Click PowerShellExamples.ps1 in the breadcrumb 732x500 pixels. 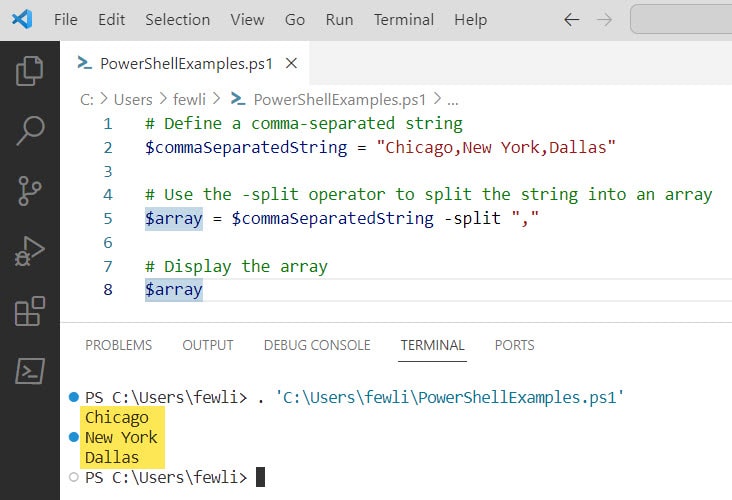[x=339, y=99]
